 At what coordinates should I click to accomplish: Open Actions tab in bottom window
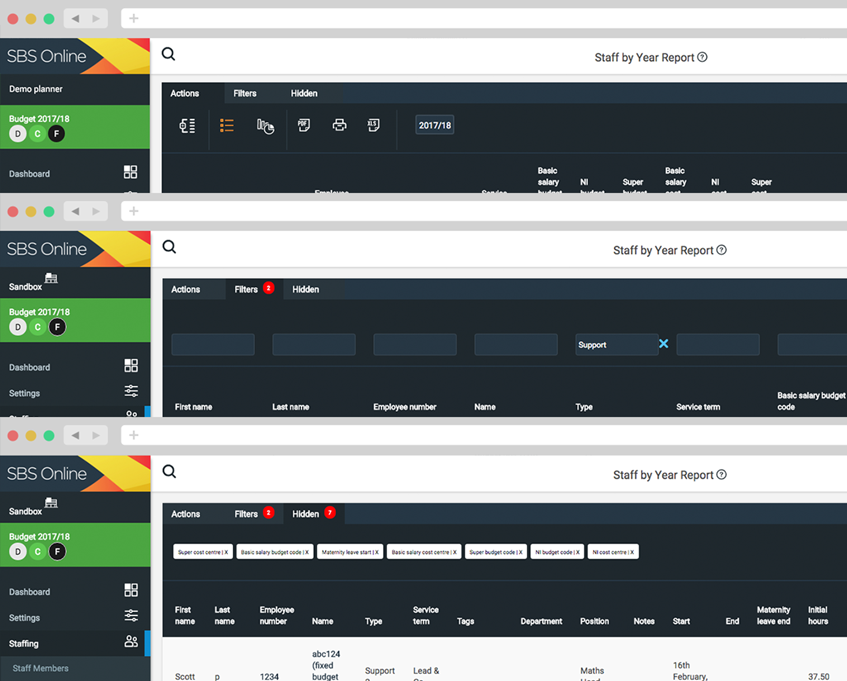coord(185,514)
